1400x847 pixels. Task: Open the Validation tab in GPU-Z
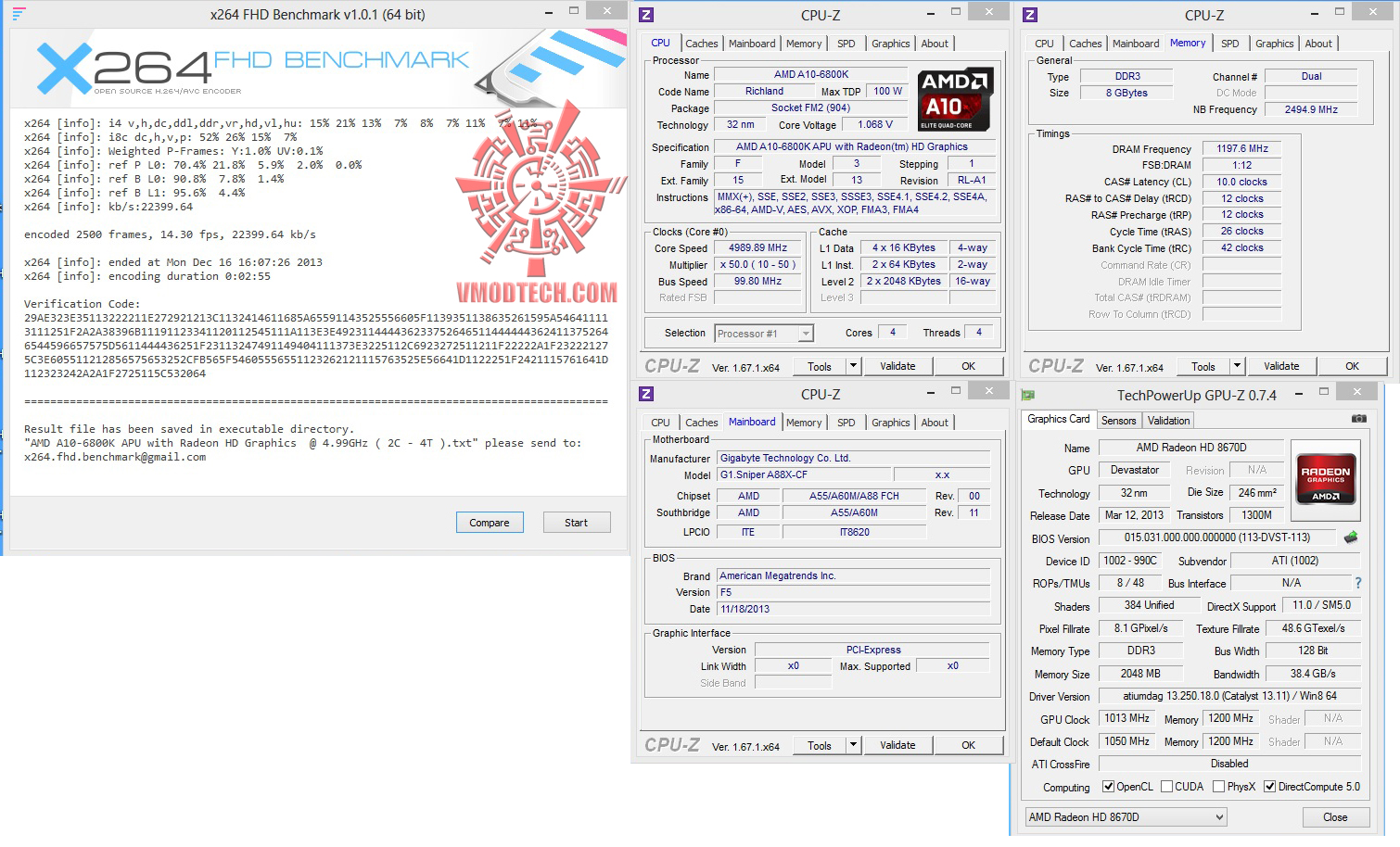[x=1168, y=421]
